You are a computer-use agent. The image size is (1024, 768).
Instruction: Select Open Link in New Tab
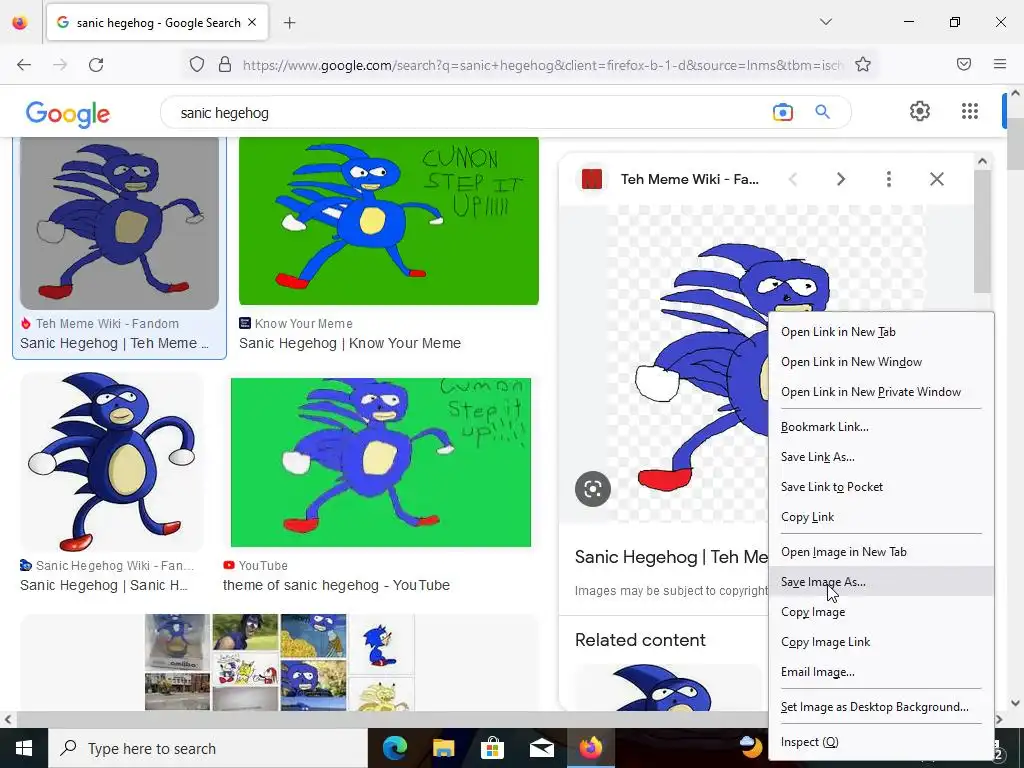pos(882,332)
